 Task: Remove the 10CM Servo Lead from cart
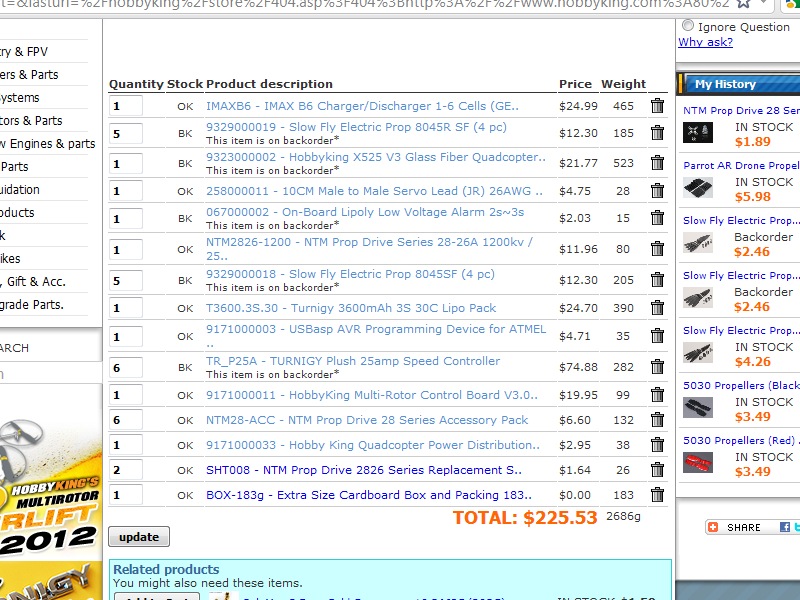click(657, 191)
